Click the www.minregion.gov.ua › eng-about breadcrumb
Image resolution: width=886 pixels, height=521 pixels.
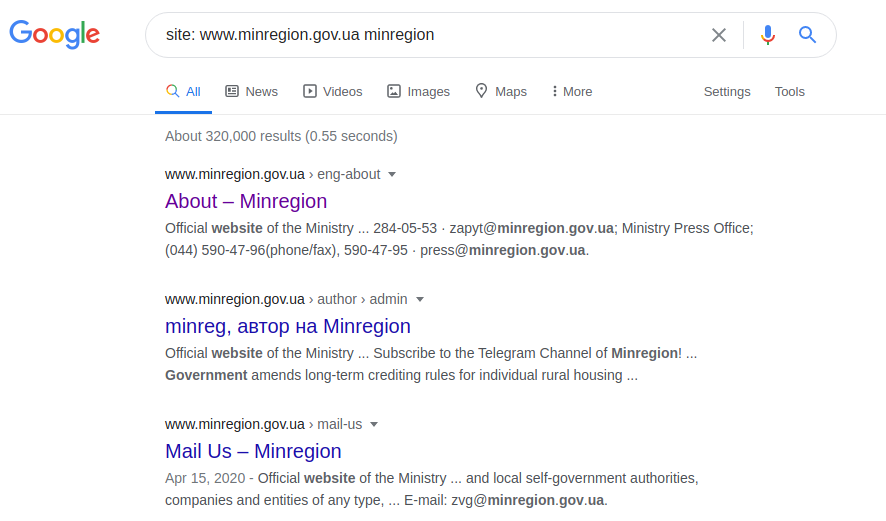coord(272,174)
